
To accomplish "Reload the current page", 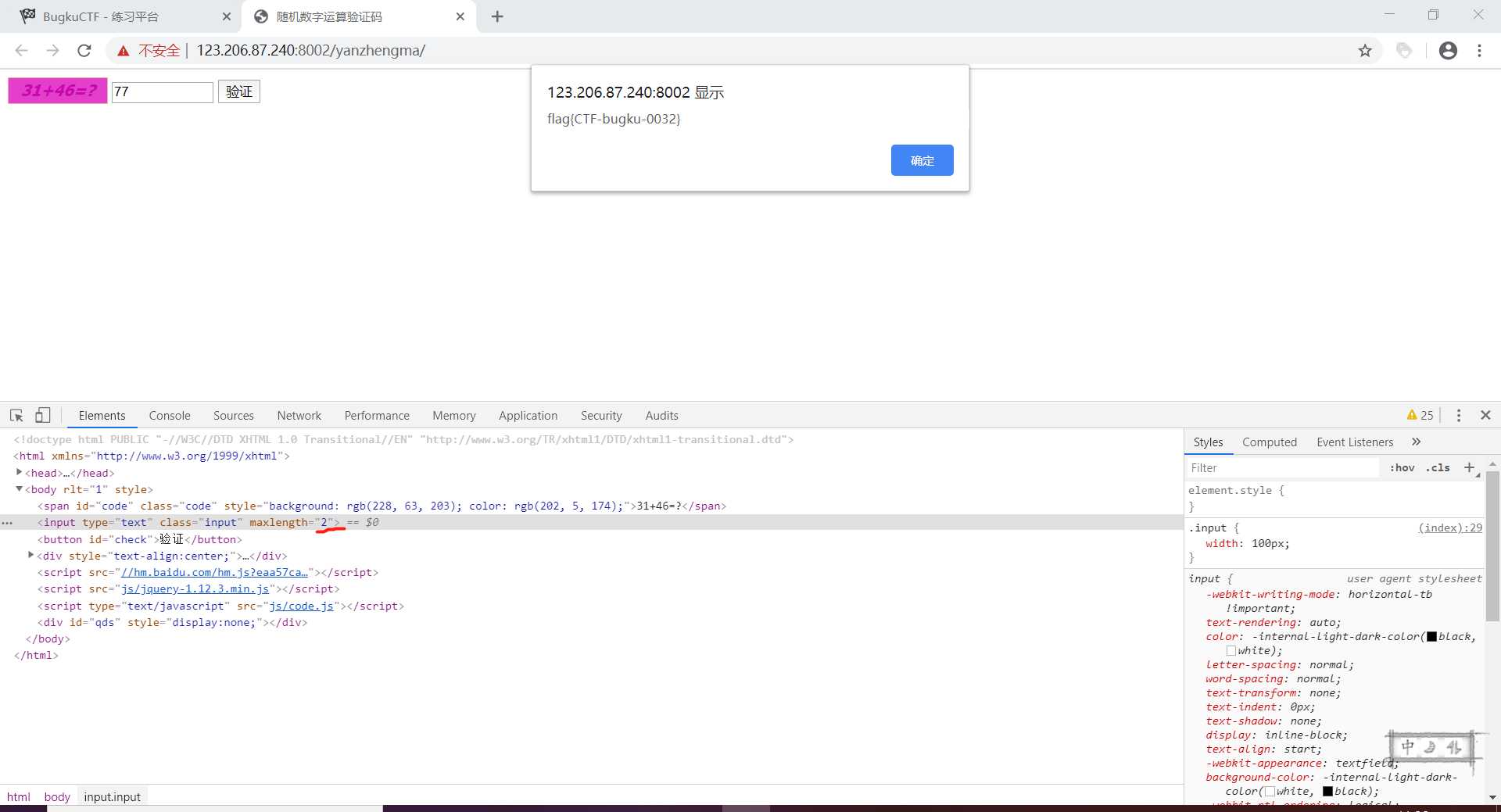I will 84,51.
